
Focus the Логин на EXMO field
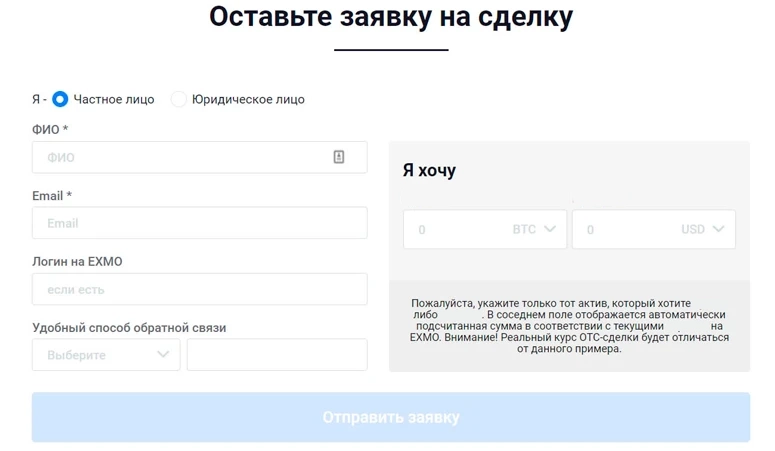point(199,289)
